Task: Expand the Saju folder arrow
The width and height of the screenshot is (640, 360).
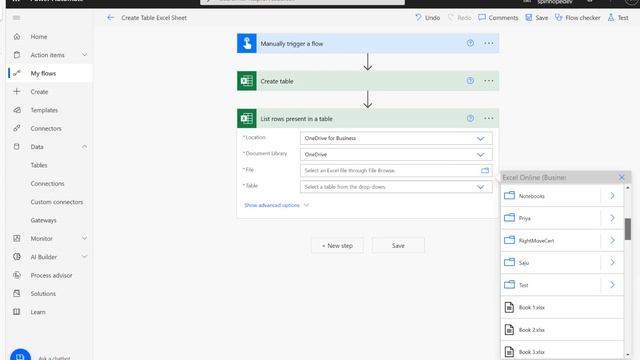Action: point(612,262)
